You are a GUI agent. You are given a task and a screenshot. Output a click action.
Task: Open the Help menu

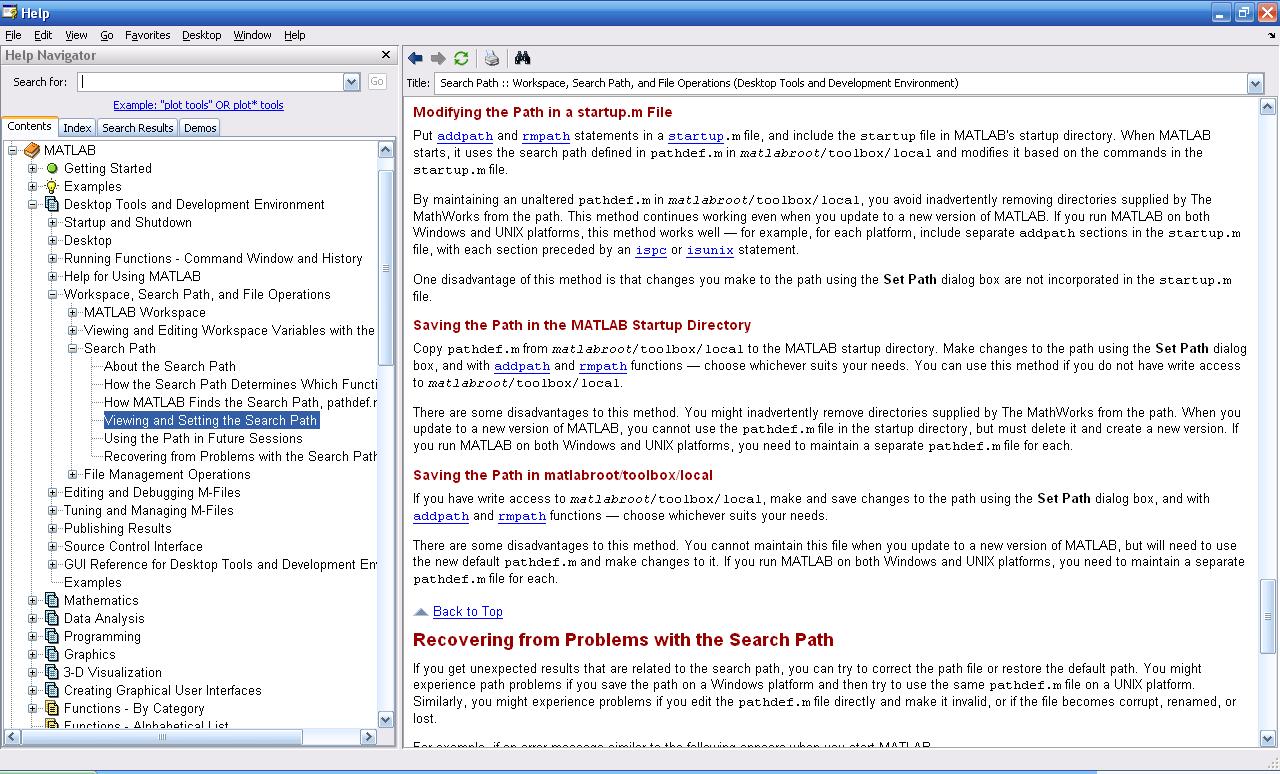(x=294, y=35)
